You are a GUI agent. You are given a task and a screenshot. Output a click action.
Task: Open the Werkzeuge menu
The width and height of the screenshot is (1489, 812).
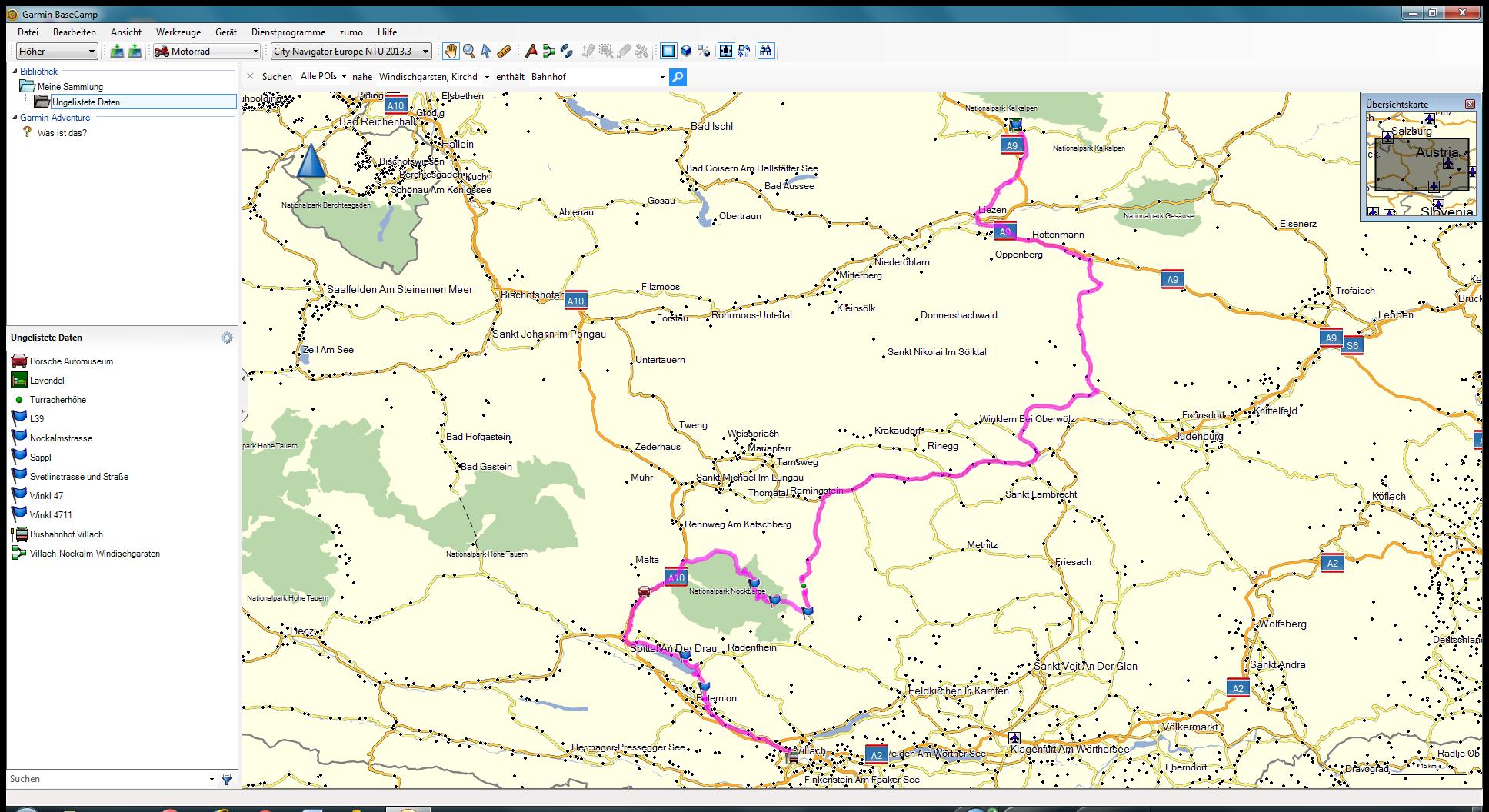(178, 32)
